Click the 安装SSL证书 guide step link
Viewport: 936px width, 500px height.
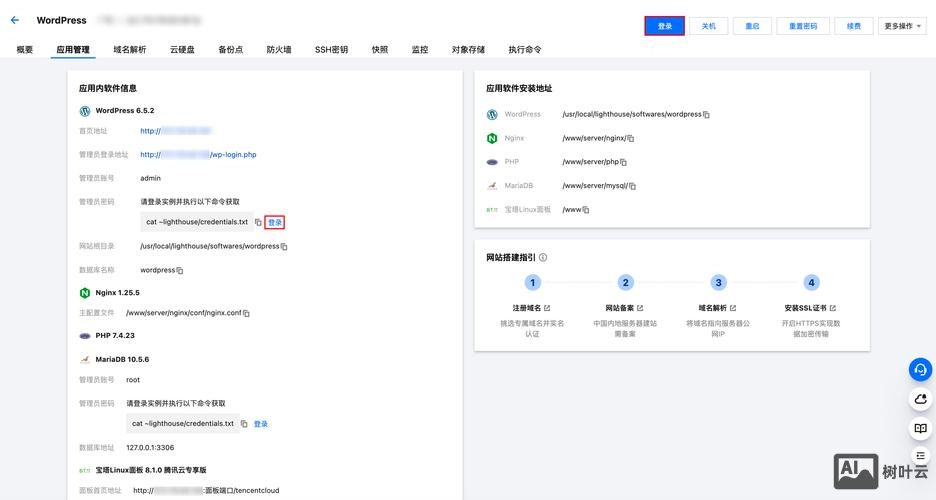805,308
